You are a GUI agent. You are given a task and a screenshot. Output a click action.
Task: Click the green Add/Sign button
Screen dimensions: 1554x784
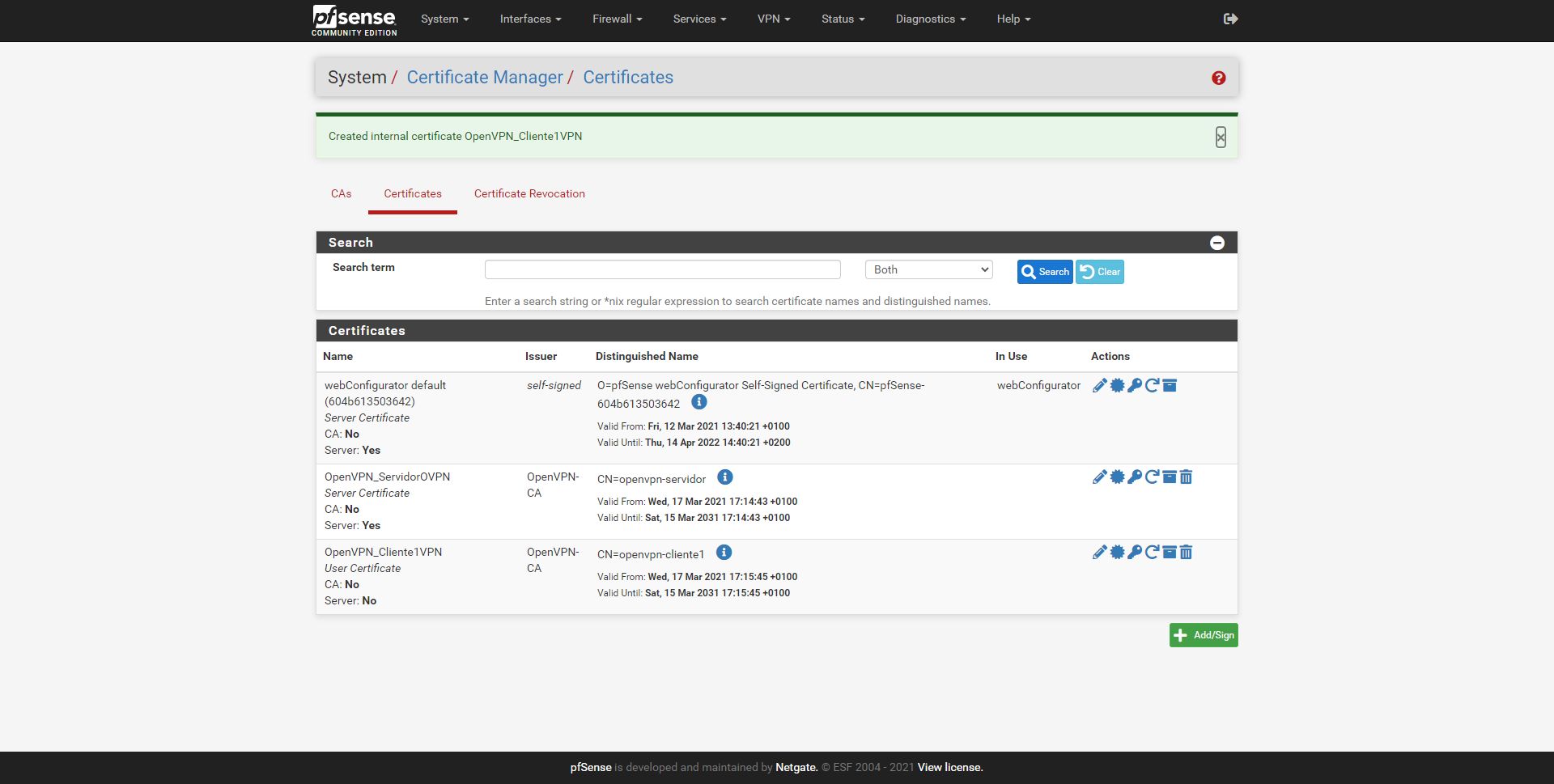click(1204, 635)
